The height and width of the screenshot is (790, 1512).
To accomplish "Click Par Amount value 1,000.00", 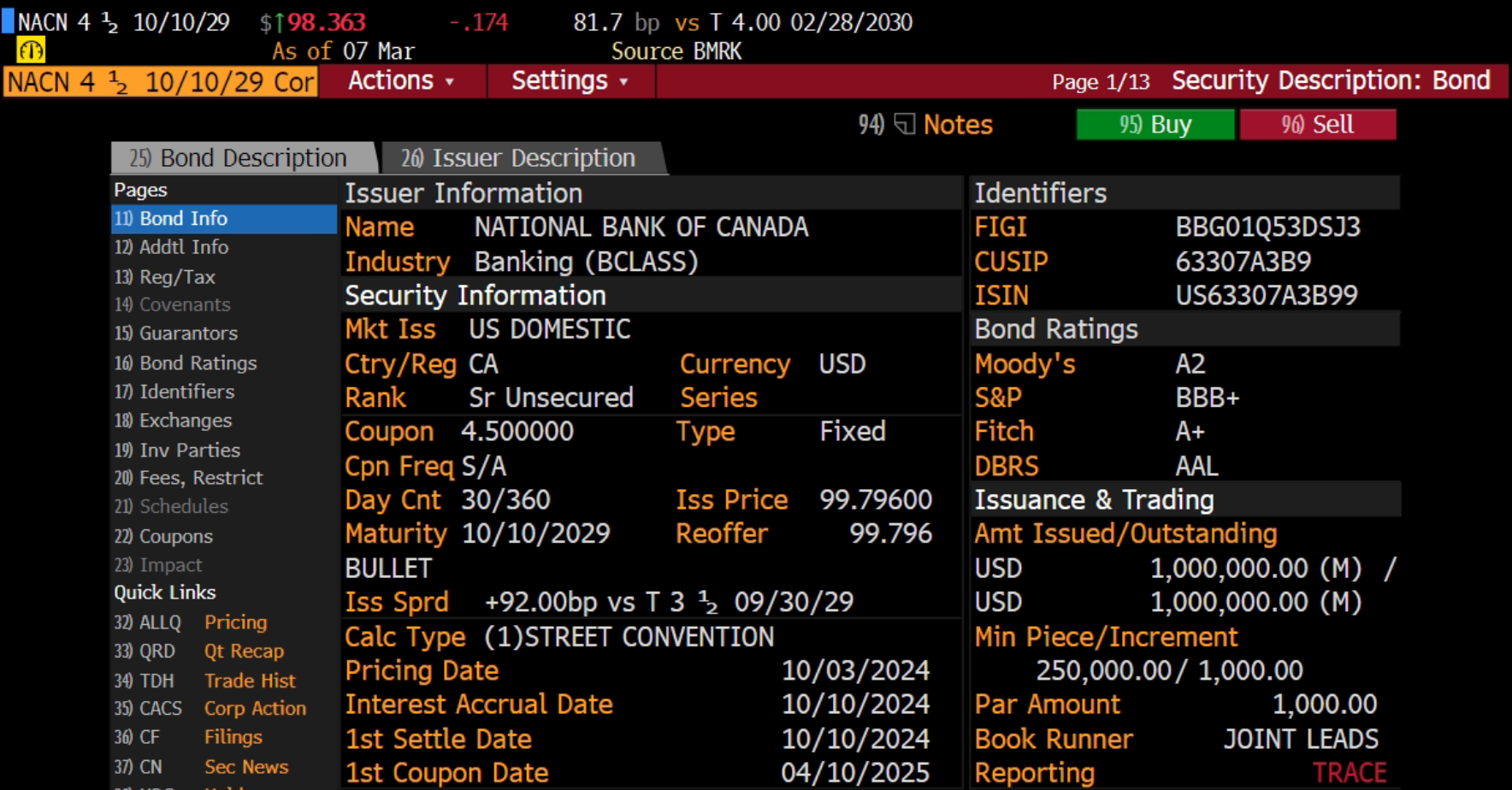I will tap(1325, 705).
